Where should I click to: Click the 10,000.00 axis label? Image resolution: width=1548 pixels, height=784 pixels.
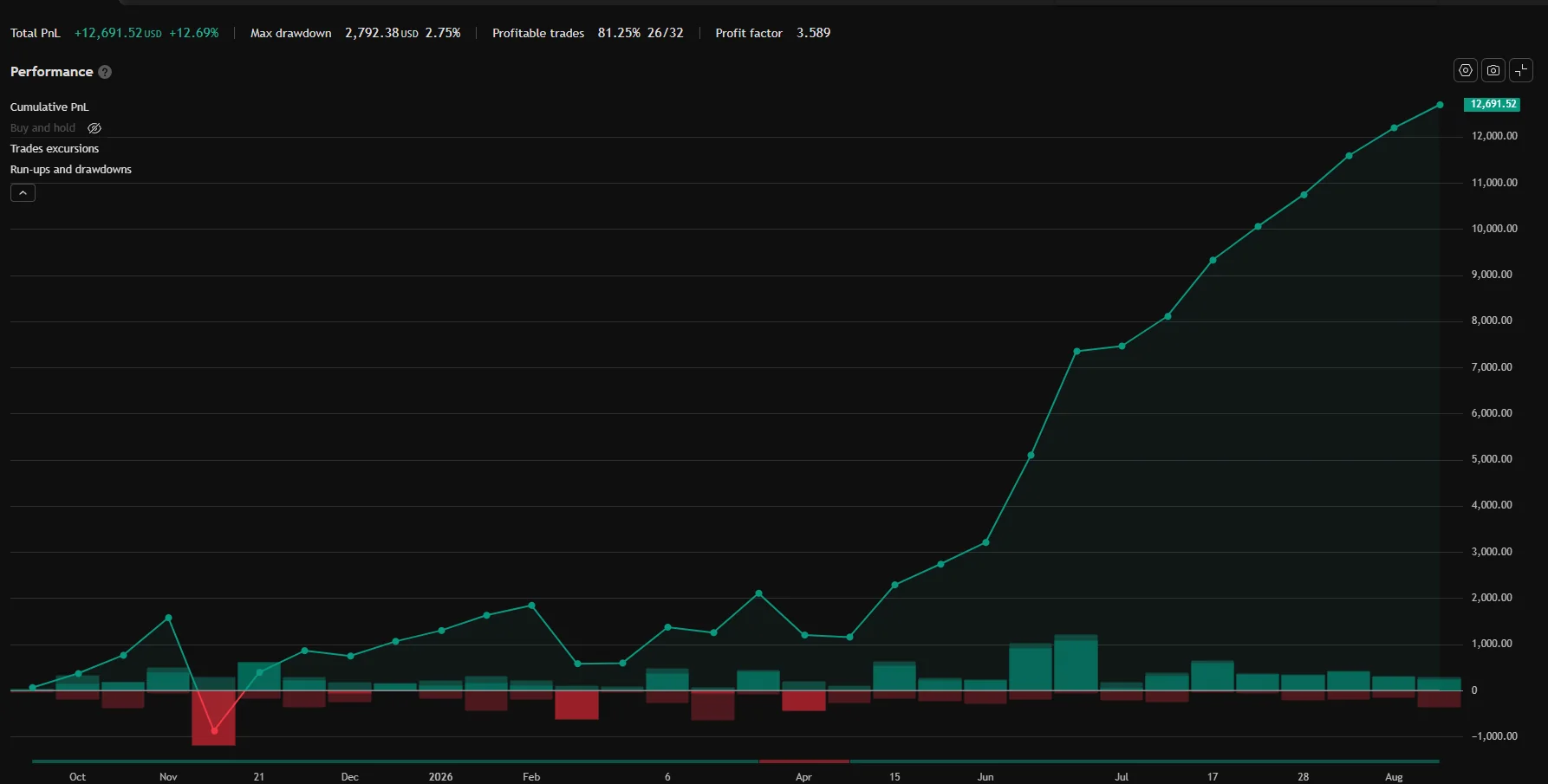pos(1494,229)
